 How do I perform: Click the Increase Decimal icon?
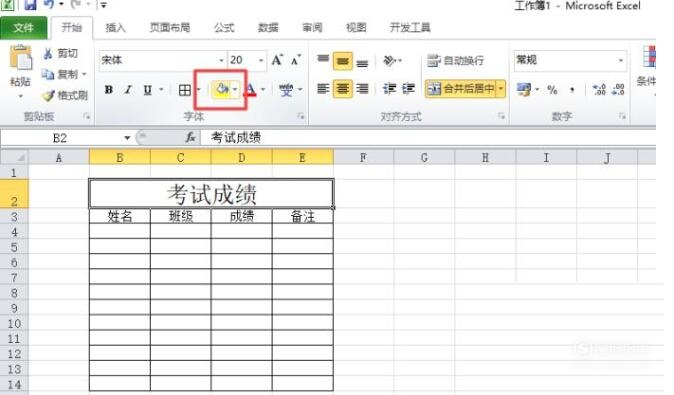click(599, 89)
